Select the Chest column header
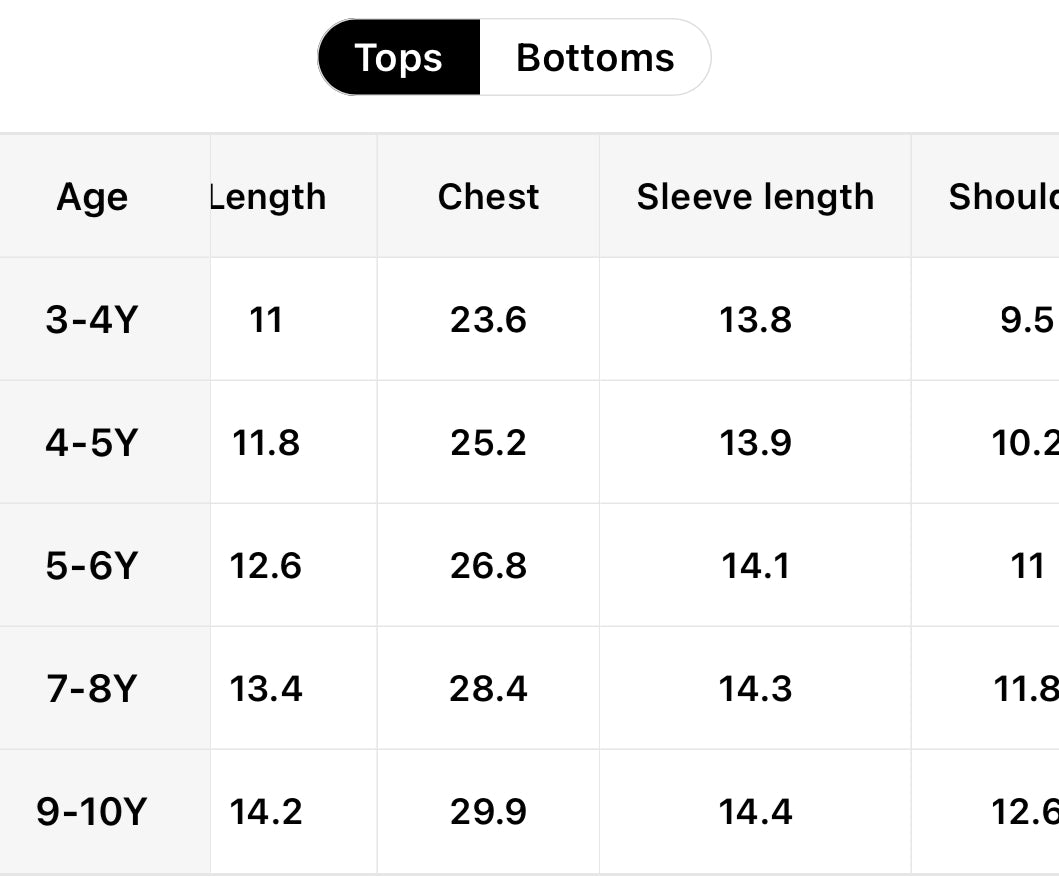 488,197
